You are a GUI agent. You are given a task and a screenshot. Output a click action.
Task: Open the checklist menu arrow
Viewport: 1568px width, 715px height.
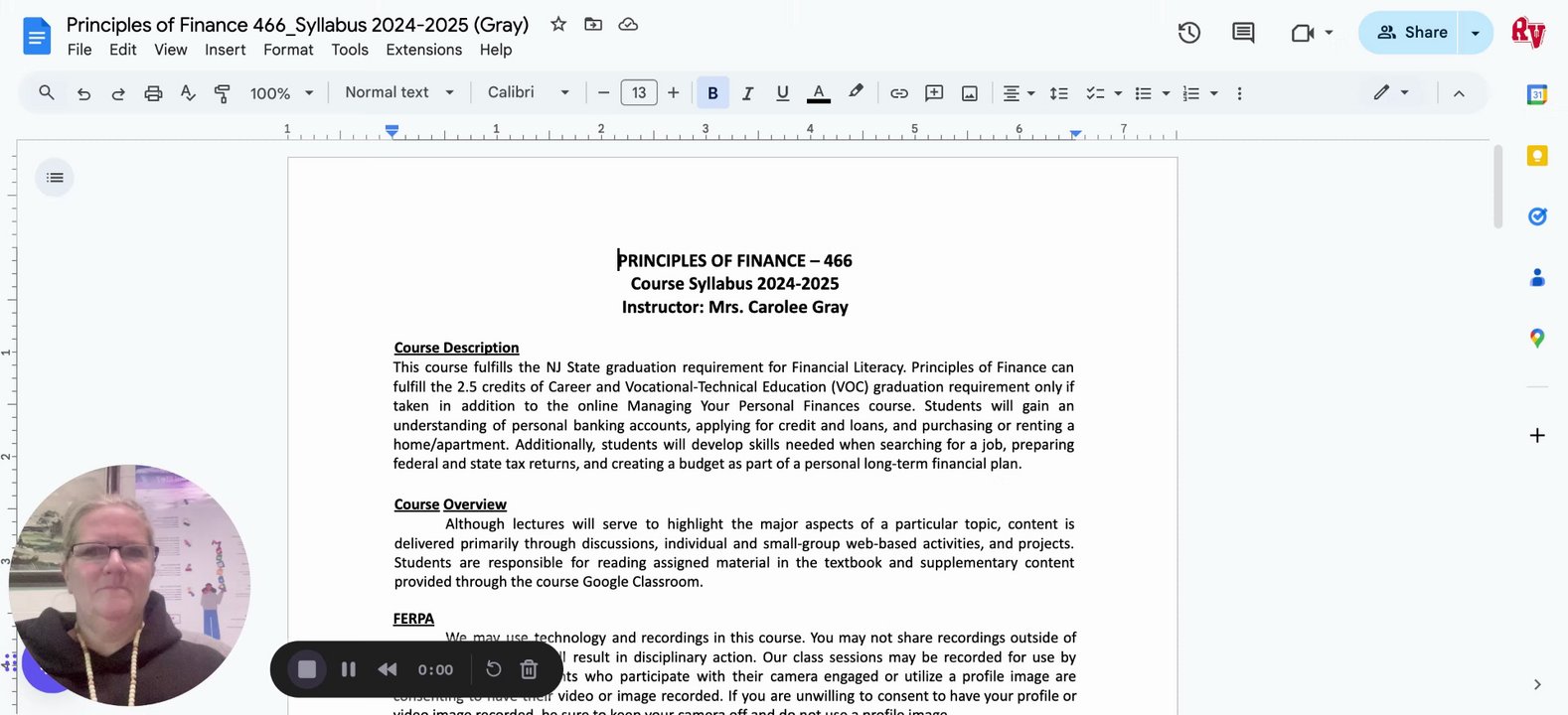click(x=1118, y=93)
